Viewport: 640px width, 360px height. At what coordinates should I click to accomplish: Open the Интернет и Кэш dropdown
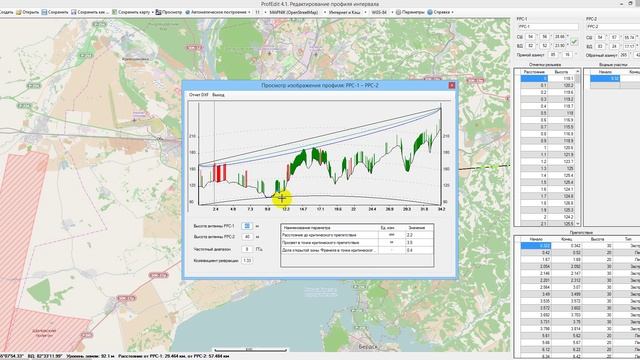[348, 12]
